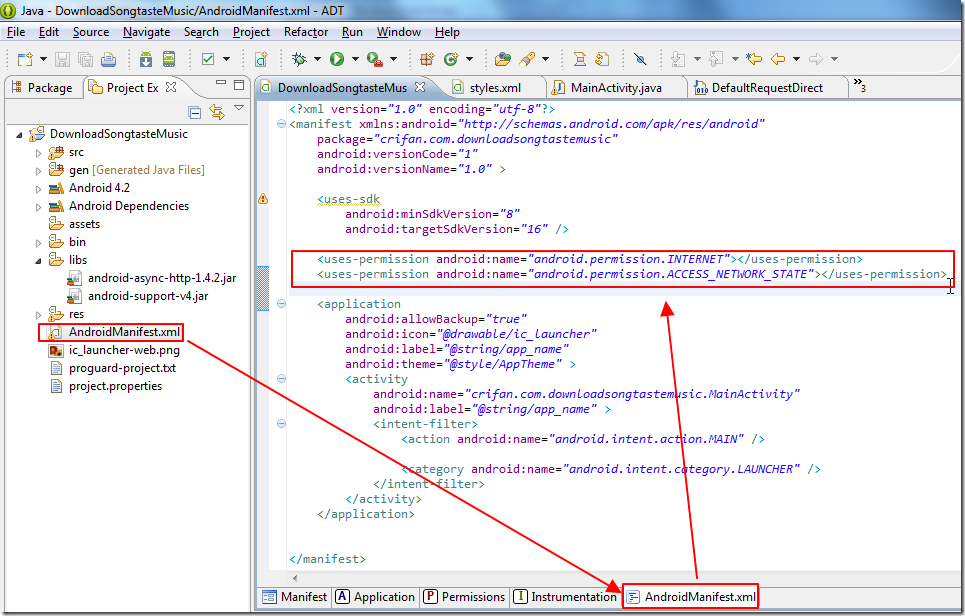Expand the bin folder
The width and height of the screenshot is (965, 616).
pos(38,243)
